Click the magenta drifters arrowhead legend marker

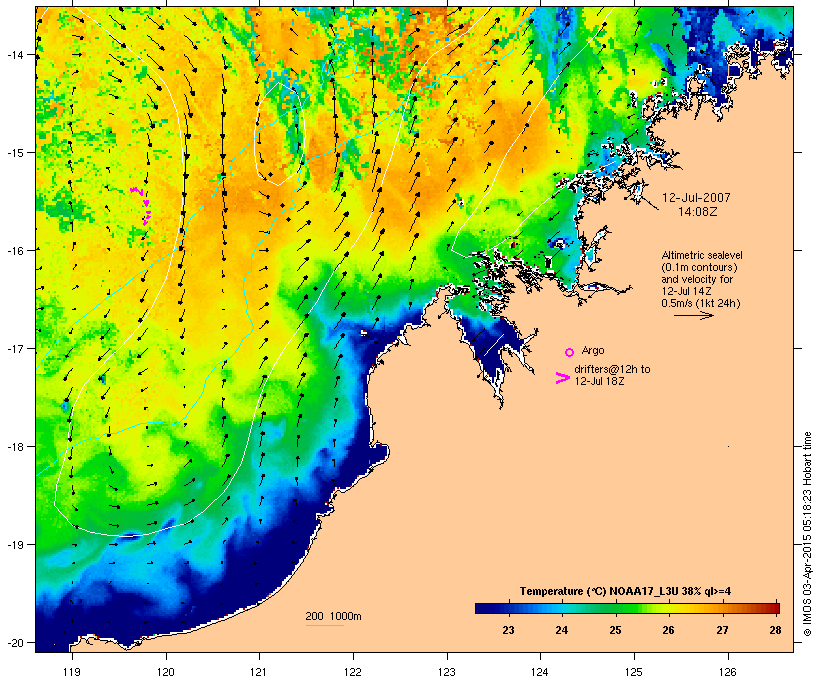click(x=563, y=378)
